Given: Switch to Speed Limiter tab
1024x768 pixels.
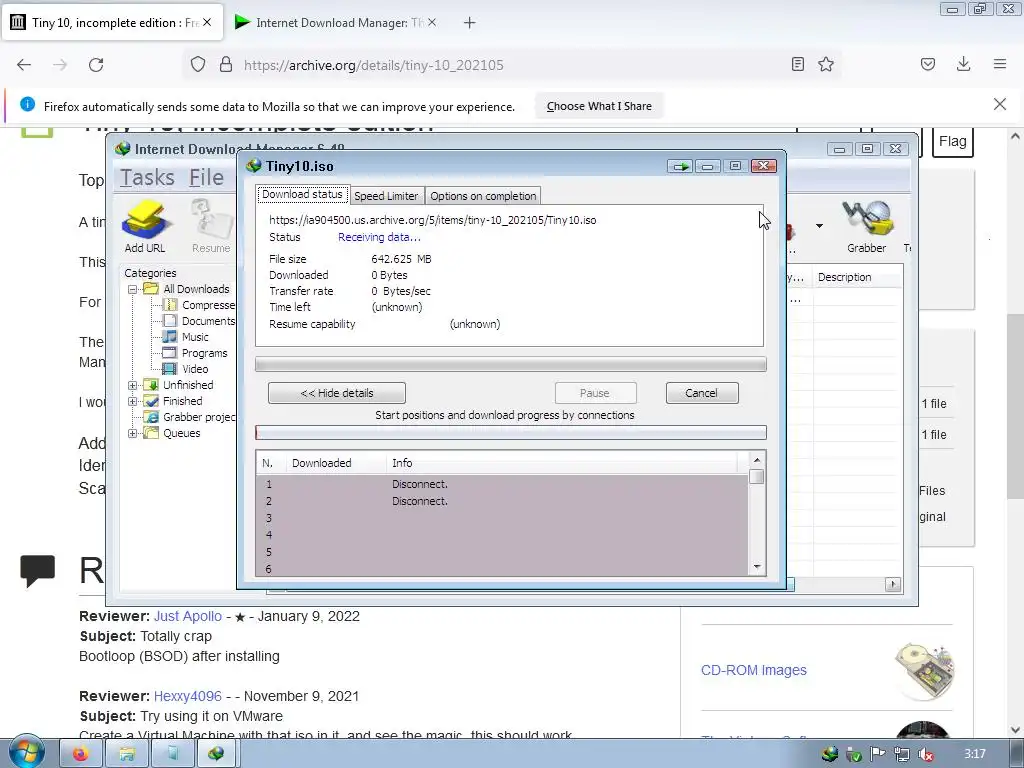Looking at the screenshot, I should point(386,196).
